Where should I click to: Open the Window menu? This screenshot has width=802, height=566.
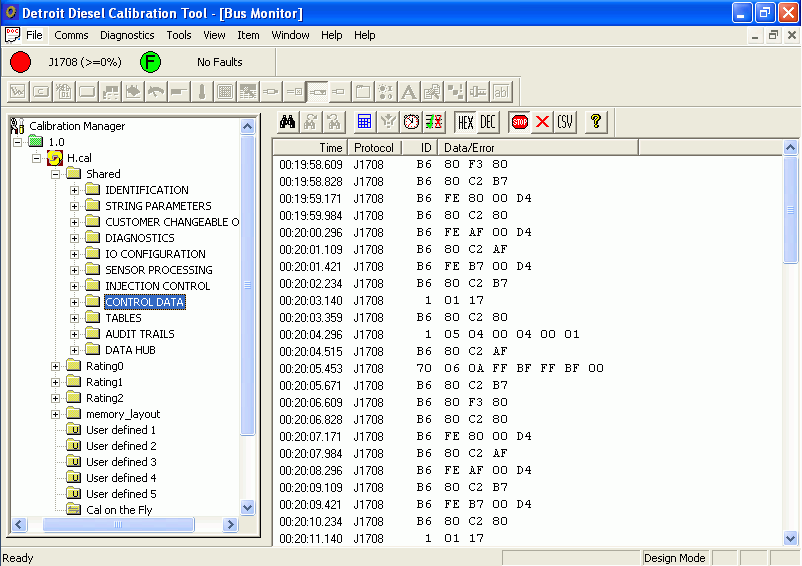[x=290, y=35]
